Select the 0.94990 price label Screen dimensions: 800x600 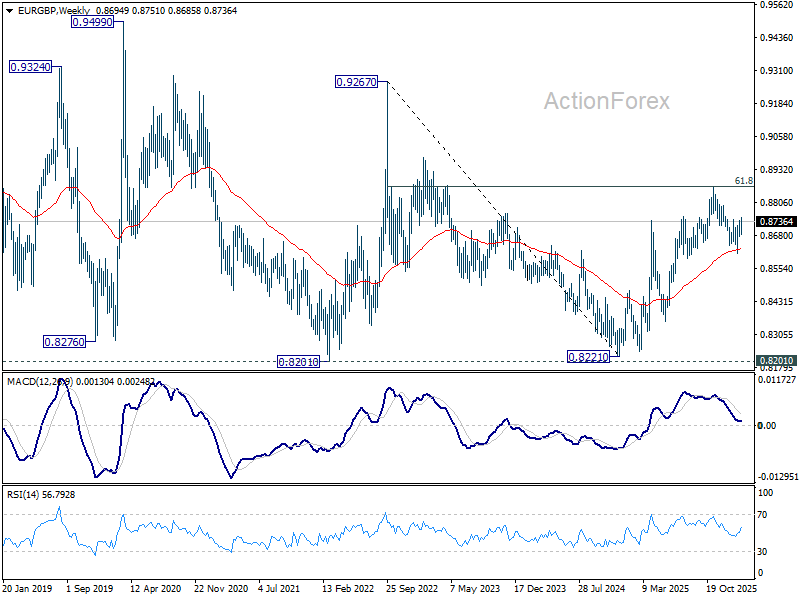pos(92,22)
